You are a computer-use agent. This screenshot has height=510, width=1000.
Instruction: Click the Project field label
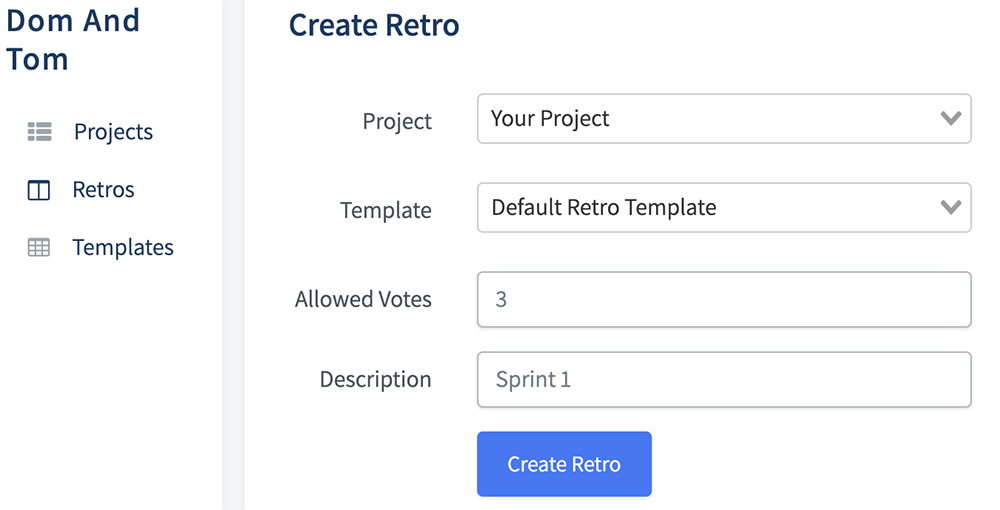pyautogui.click(x=397, y=121)
